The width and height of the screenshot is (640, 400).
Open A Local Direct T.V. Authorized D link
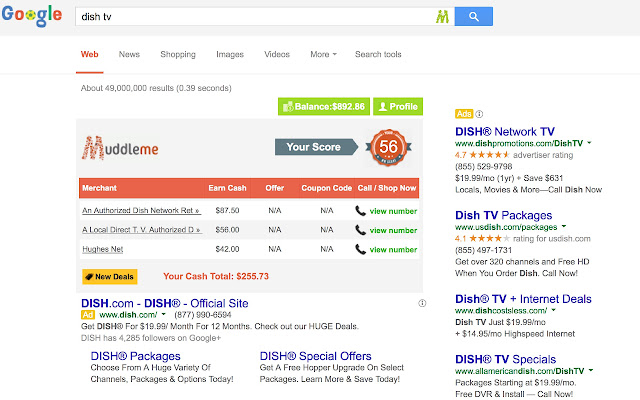[141, 230]
